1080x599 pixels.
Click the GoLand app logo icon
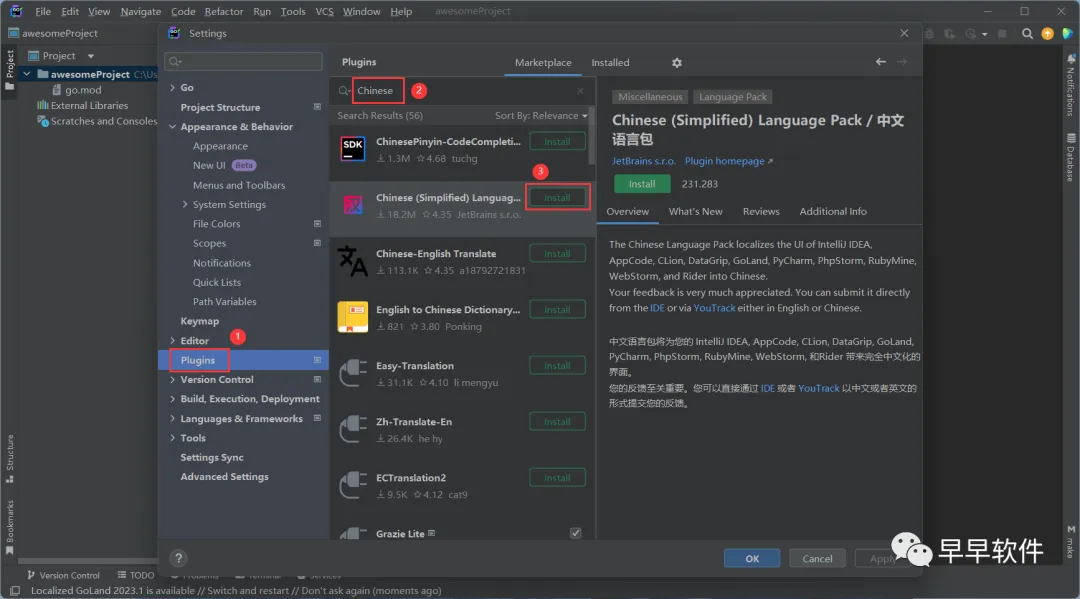[16, 11]
